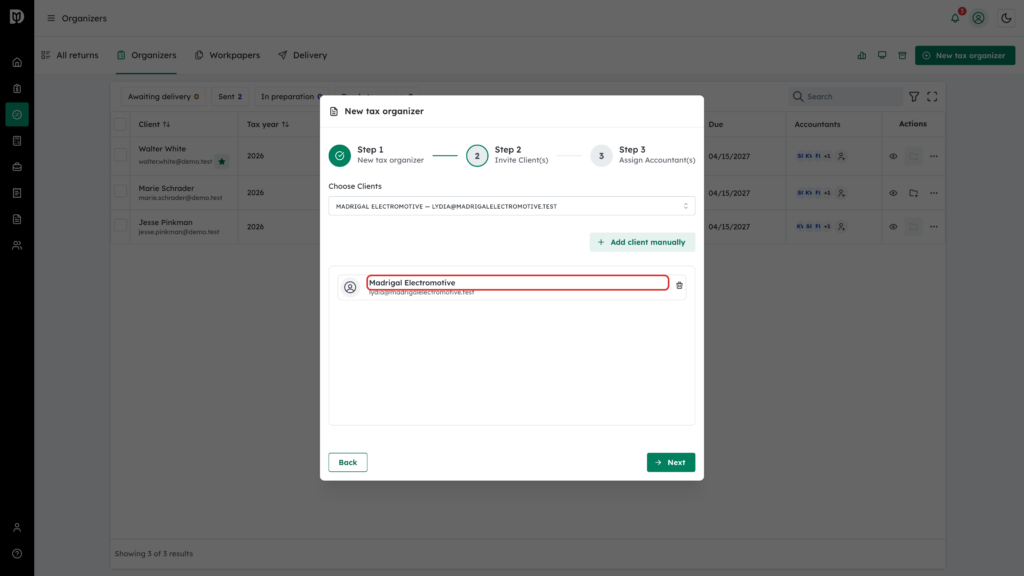This screenshot has height=576, width=1024.
Task: Open the archive icon in the toolbar
Action: pyautogui.click(x=903, y=56)
